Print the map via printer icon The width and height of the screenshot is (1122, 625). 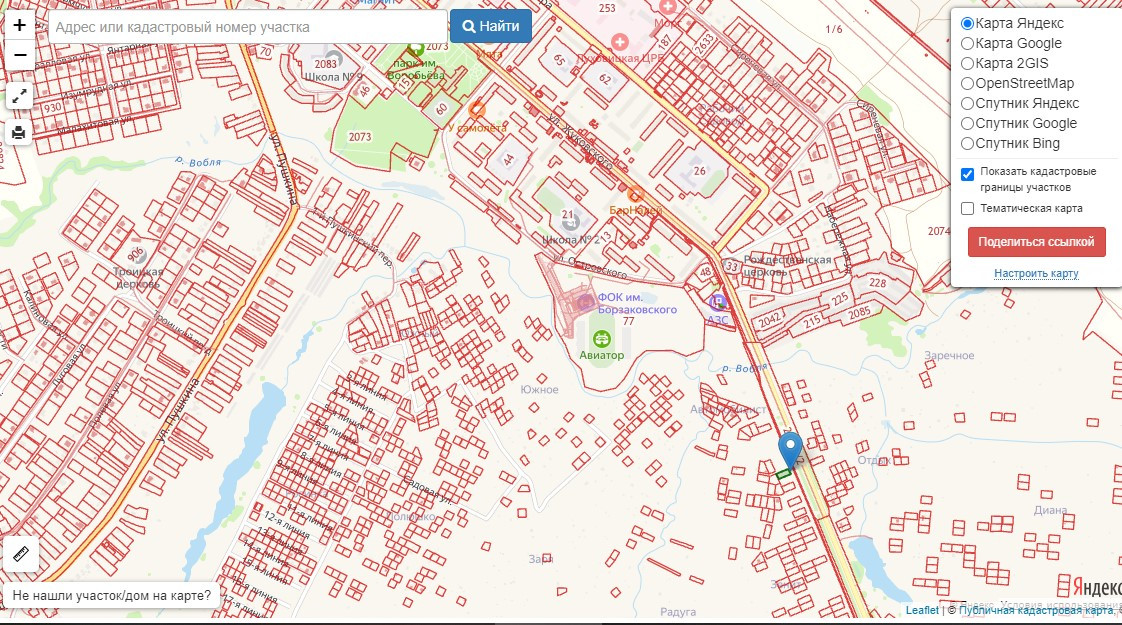(19, 132)
